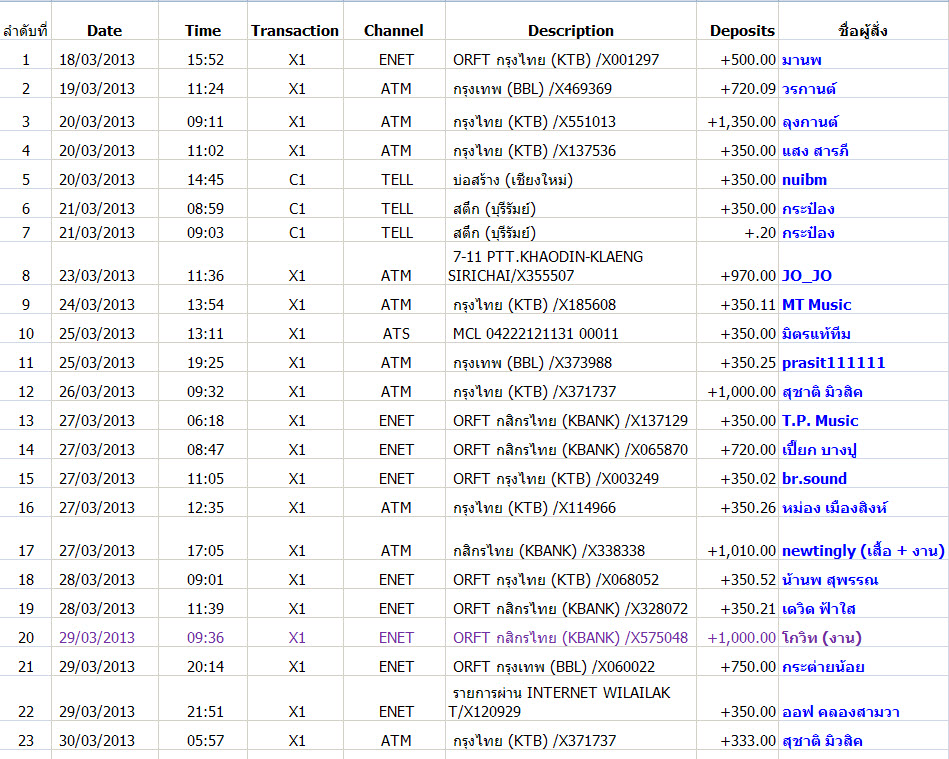This screenshot has width=949, height=759.
Task: Click deposit amount +350.02
Action: coord(747,479)
